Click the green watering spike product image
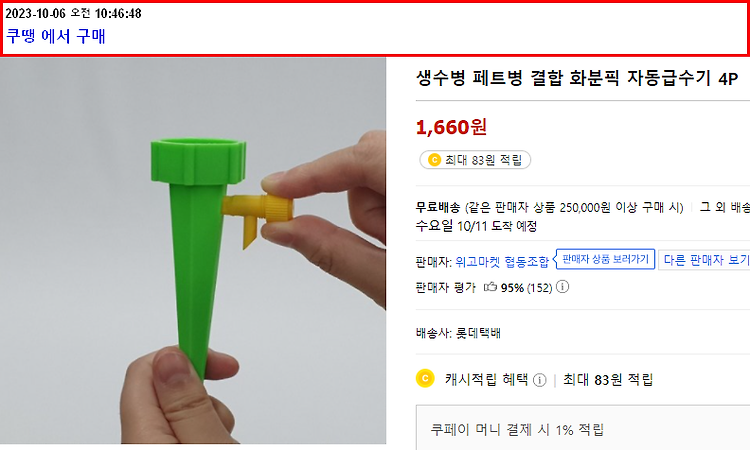Viewport: 750px width, 450px height. pos(193,251)
